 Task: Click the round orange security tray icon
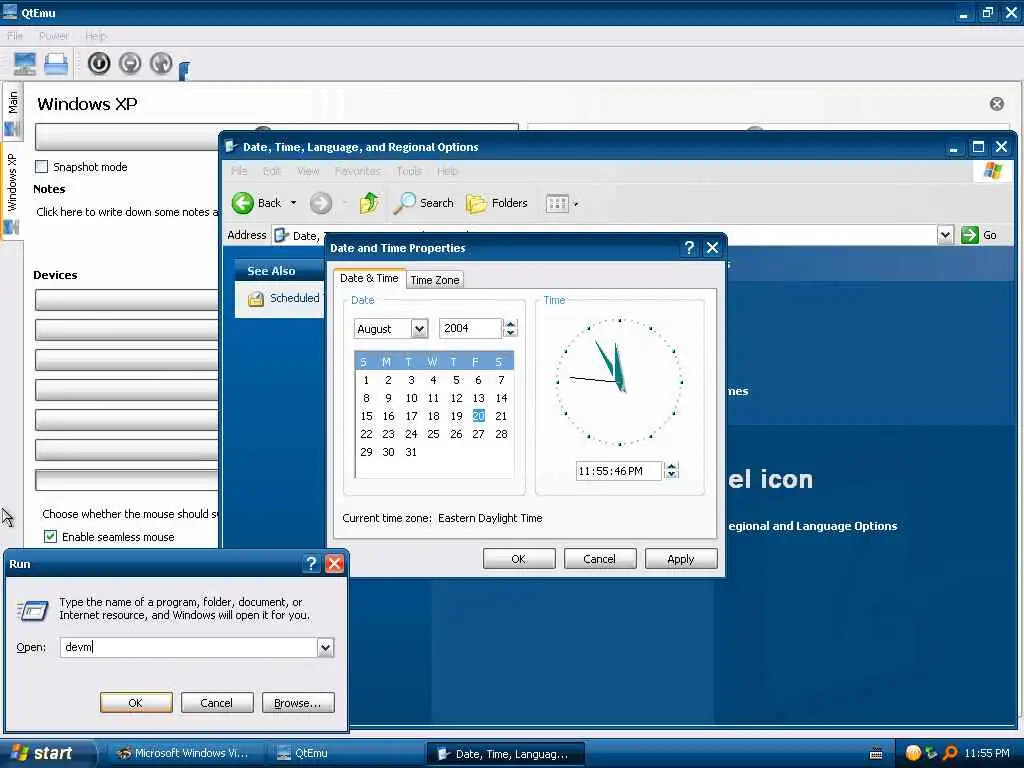coord(913,753)
